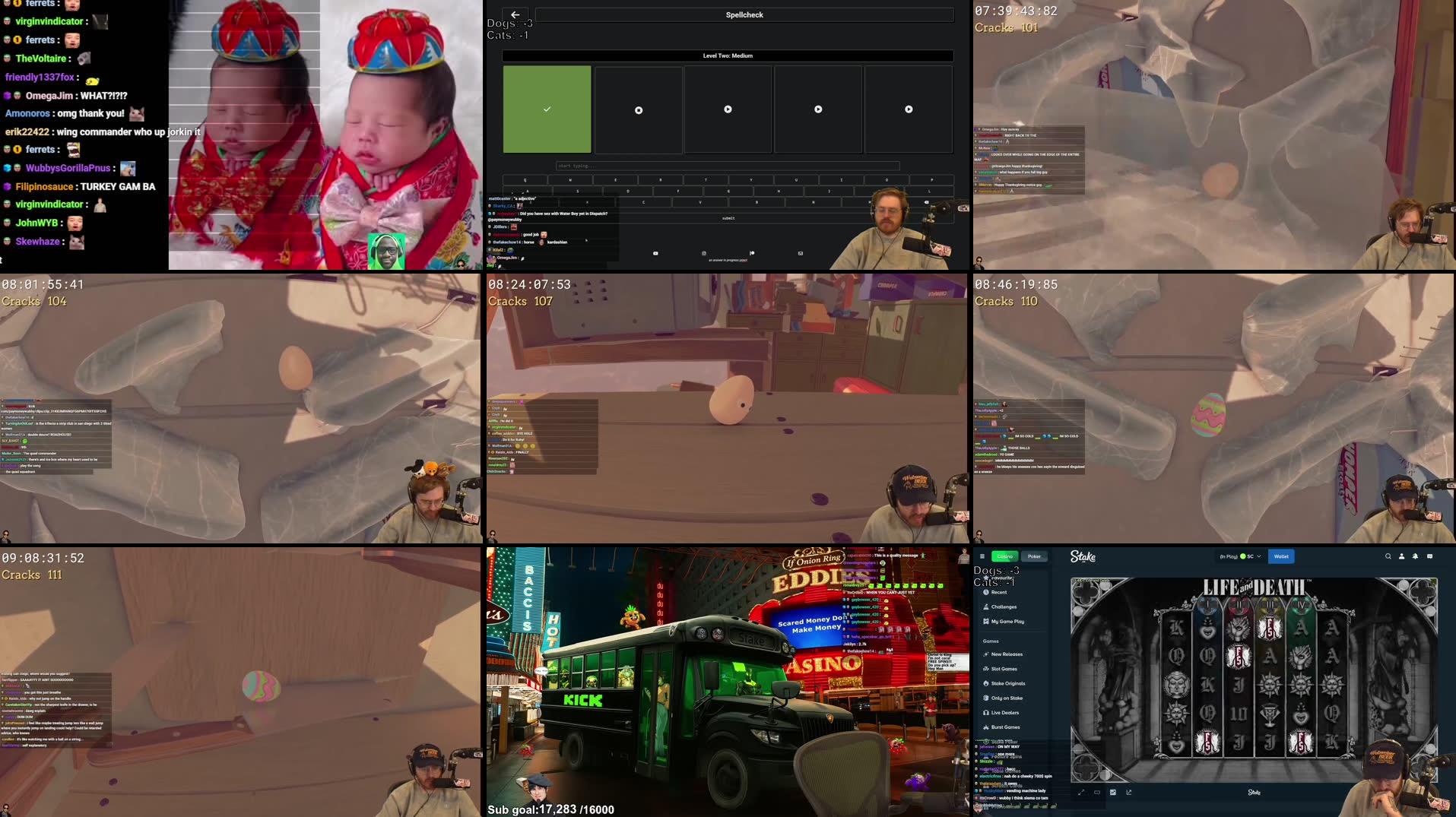
Task: Open the Live Dealers category
Action: (1005, 713)
